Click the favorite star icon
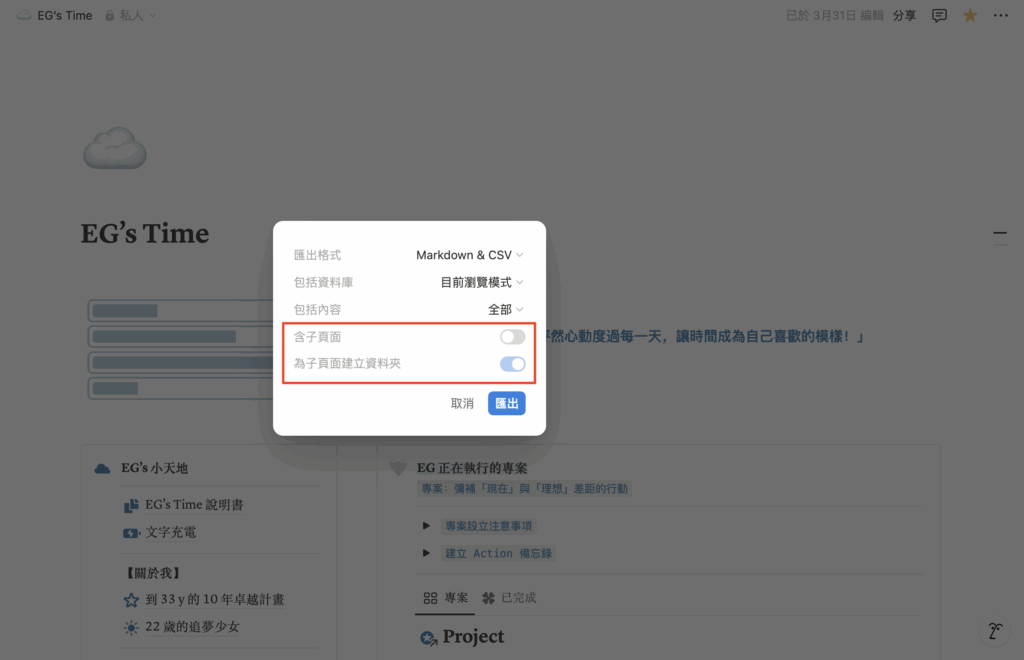1024x660 pixels. (969, 16)
